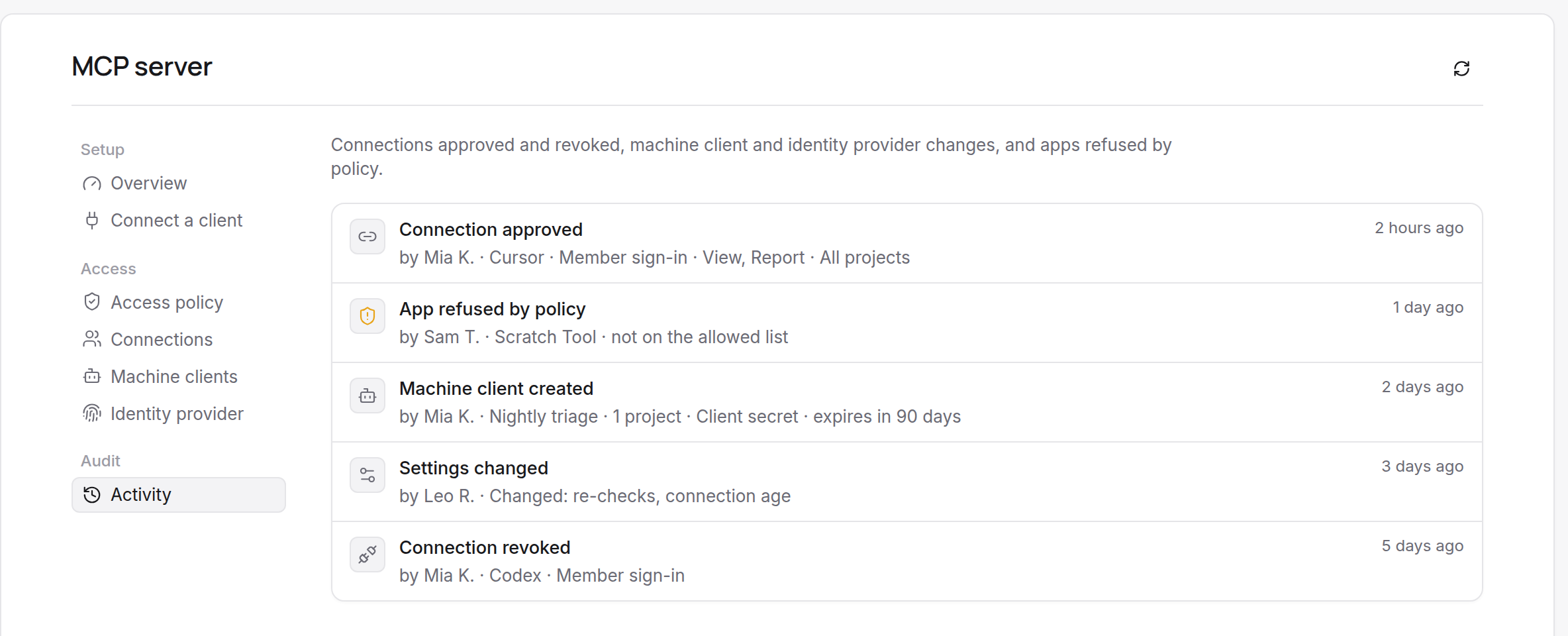Image resolution: width=1568 pixels, height=636 pixels.
Task: Go to Connect a client
Action: click(x=179, y=221)
